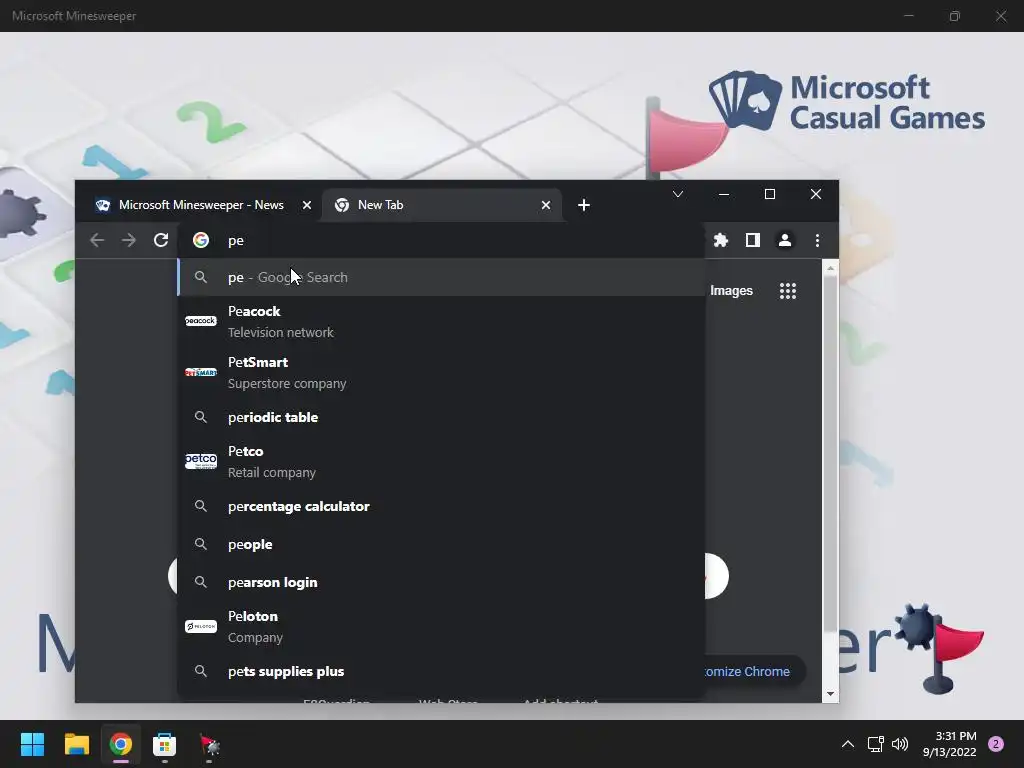Select Petco Retail company suggestion
The height and width of the screenshot is (768, 1024).
coord(441,462)
